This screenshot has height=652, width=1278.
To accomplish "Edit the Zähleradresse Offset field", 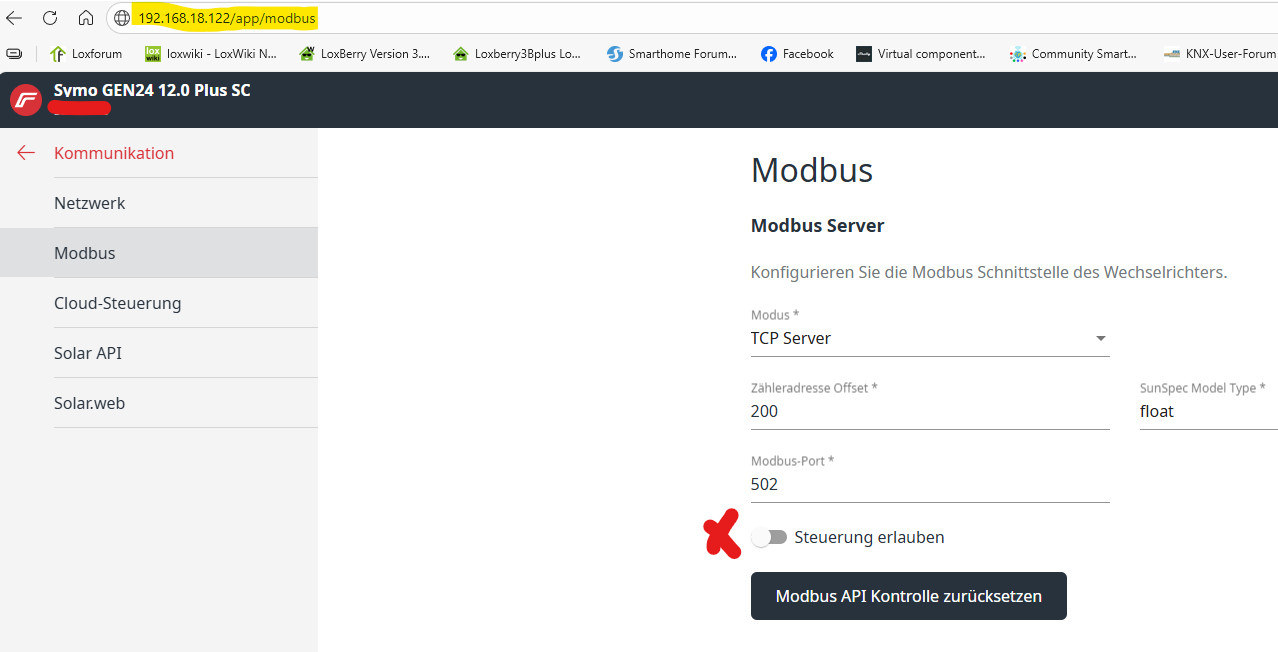I will coord(930,411).
